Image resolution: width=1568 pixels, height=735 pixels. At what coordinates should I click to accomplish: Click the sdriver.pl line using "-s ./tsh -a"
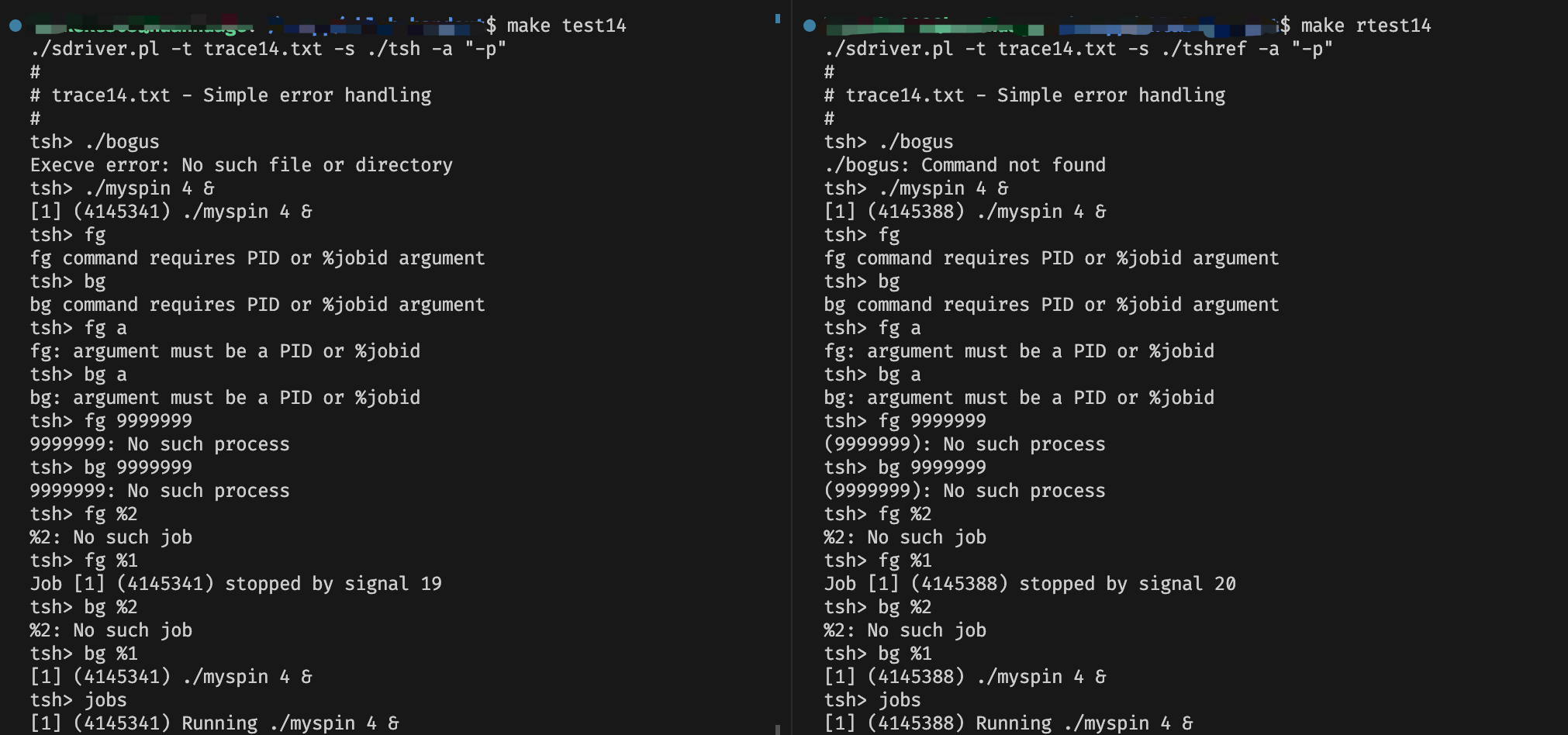(x=268, y=49)
